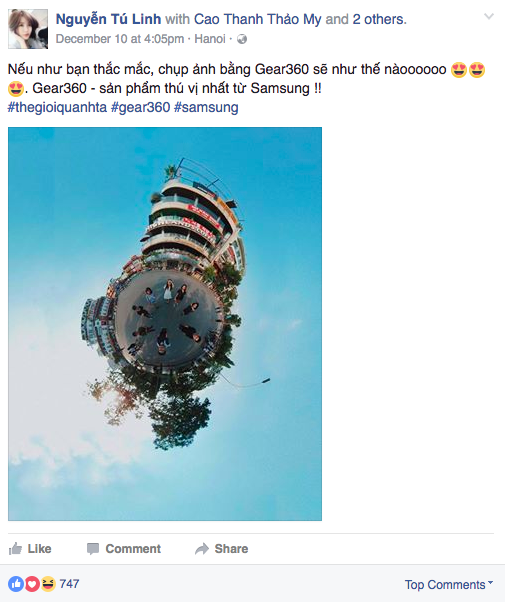Click the Share arrow icon
Screen dimensions: 505x602
coord(202,549)
